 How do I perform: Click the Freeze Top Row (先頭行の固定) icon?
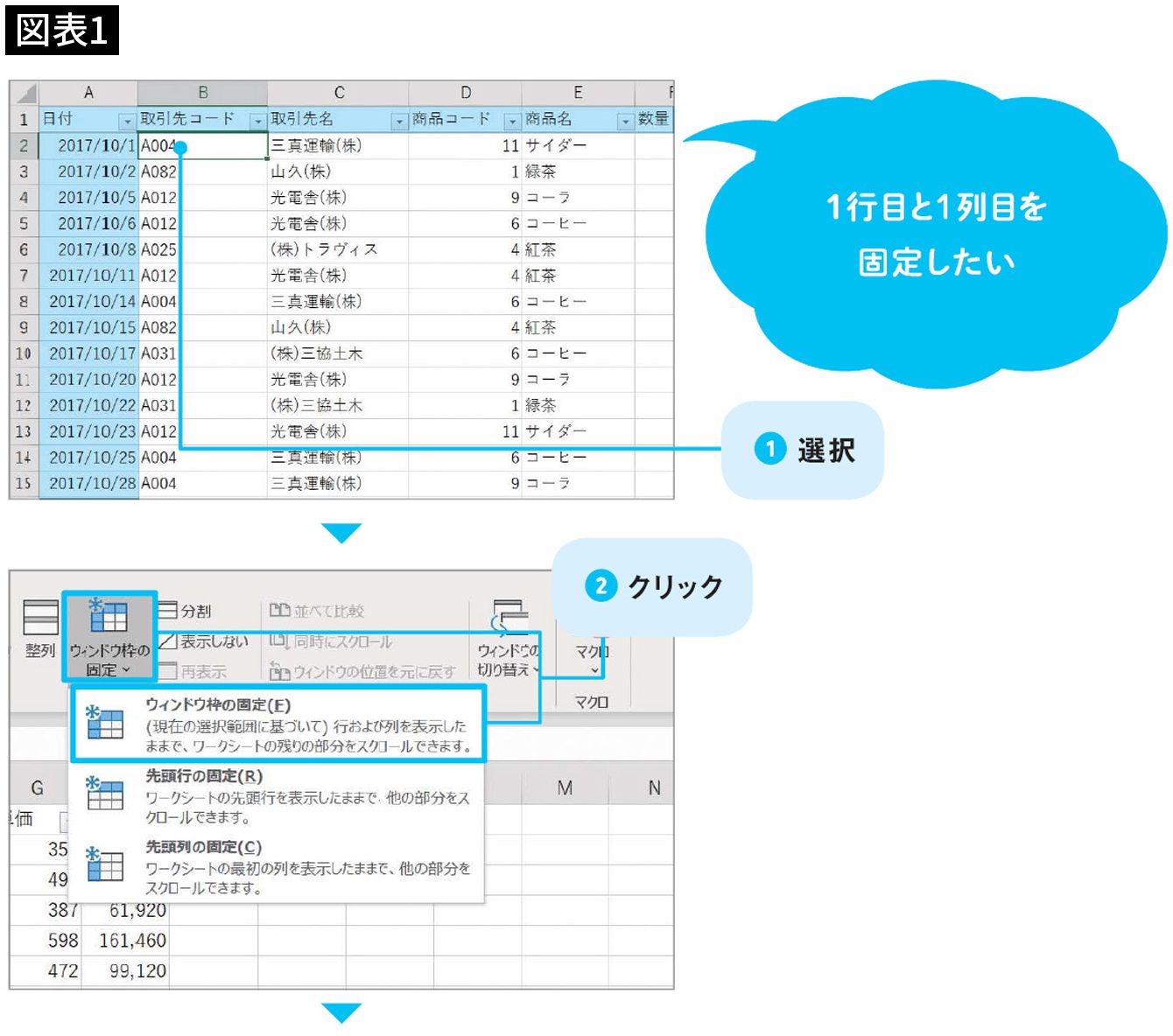(x=105, y=794)
